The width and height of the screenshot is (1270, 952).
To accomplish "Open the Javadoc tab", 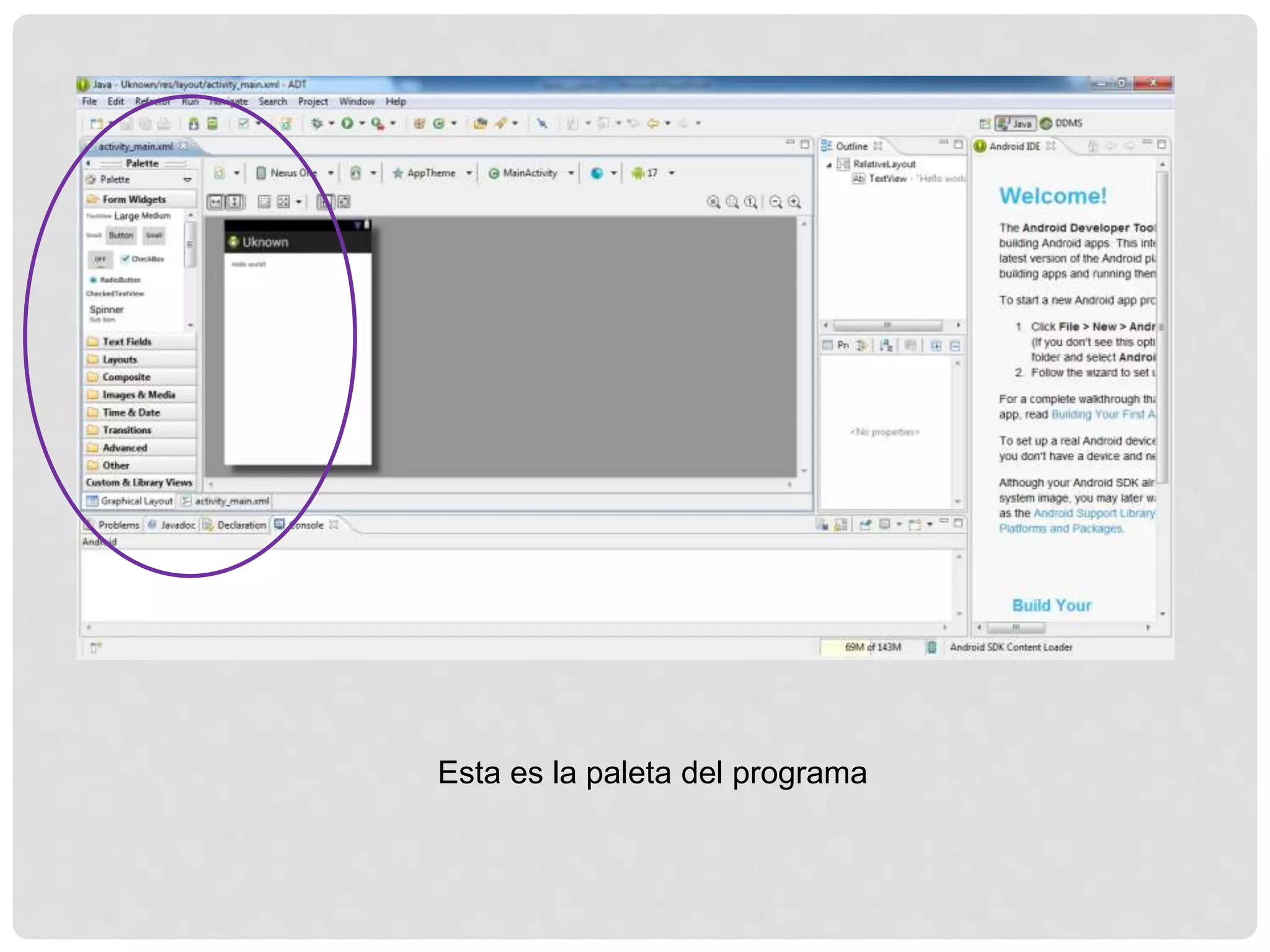I will pos(172,525).
